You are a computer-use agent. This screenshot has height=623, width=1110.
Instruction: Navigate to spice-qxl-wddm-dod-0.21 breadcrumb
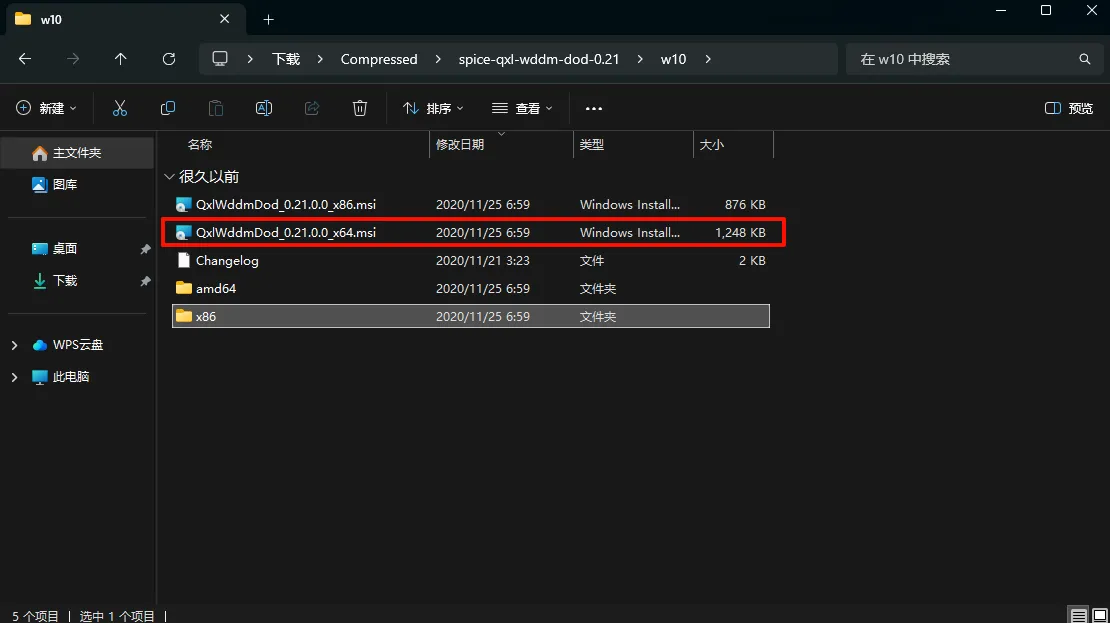539,59
